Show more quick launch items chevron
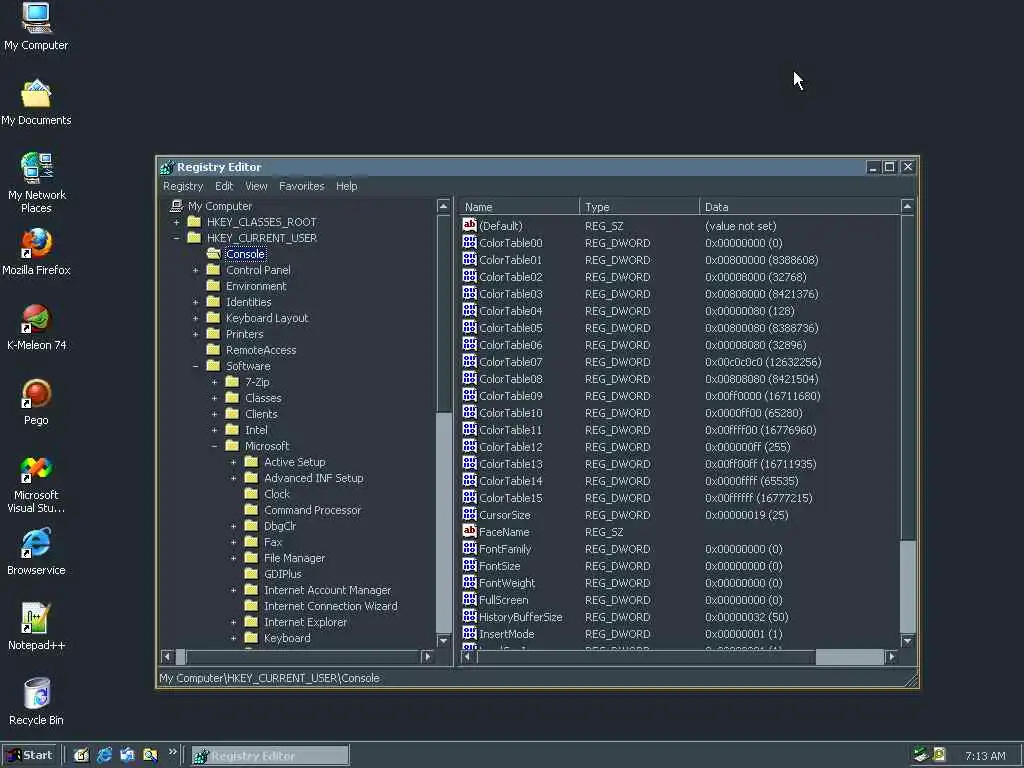 [x=172, y=752]
